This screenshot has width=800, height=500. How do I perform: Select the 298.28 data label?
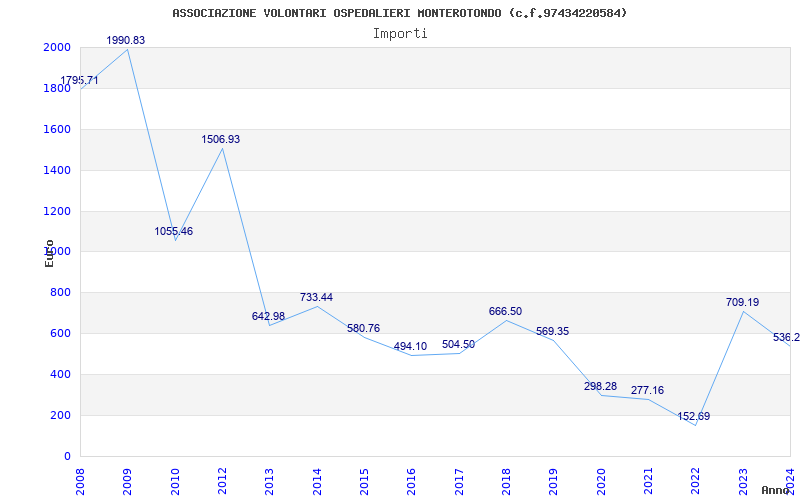coord(600,386)
